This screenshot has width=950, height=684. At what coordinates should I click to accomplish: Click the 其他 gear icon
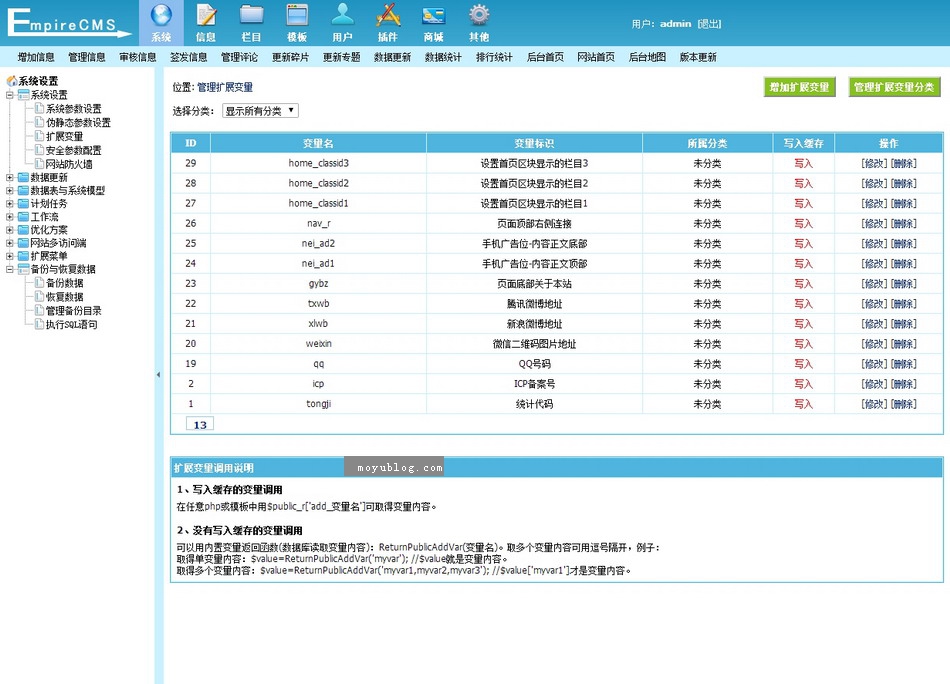point(479,16)
